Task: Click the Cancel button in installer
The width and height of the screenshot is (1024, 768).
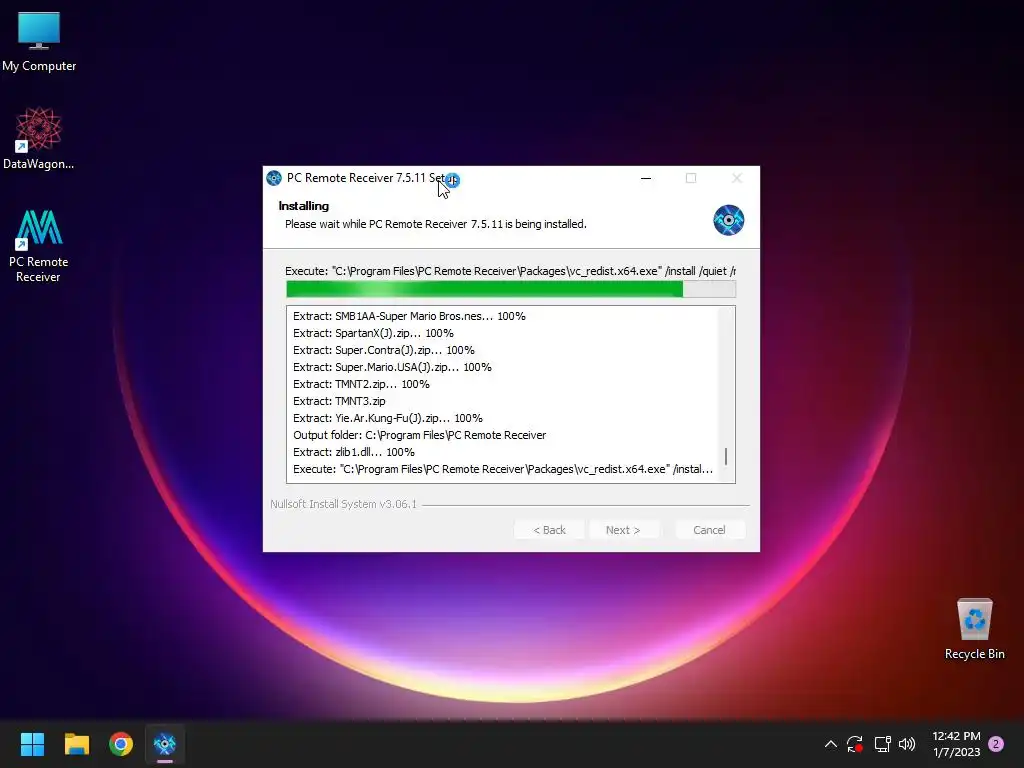Action: click(709, 530)
